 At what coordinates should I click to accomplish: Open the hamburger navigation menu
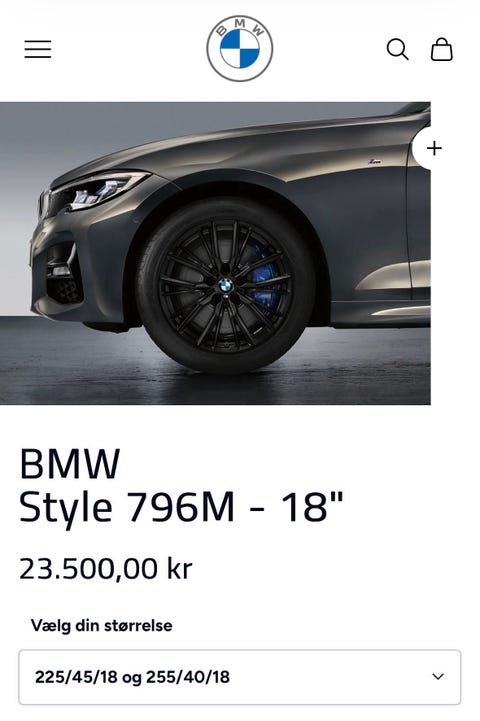tap(38, 49)
